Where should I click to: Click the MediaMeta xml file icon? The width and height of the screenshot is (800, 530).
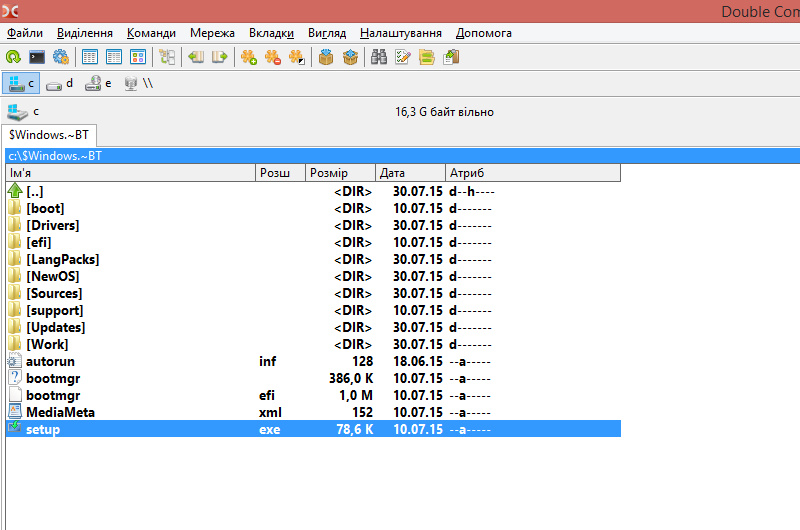(x=15, y=411)
